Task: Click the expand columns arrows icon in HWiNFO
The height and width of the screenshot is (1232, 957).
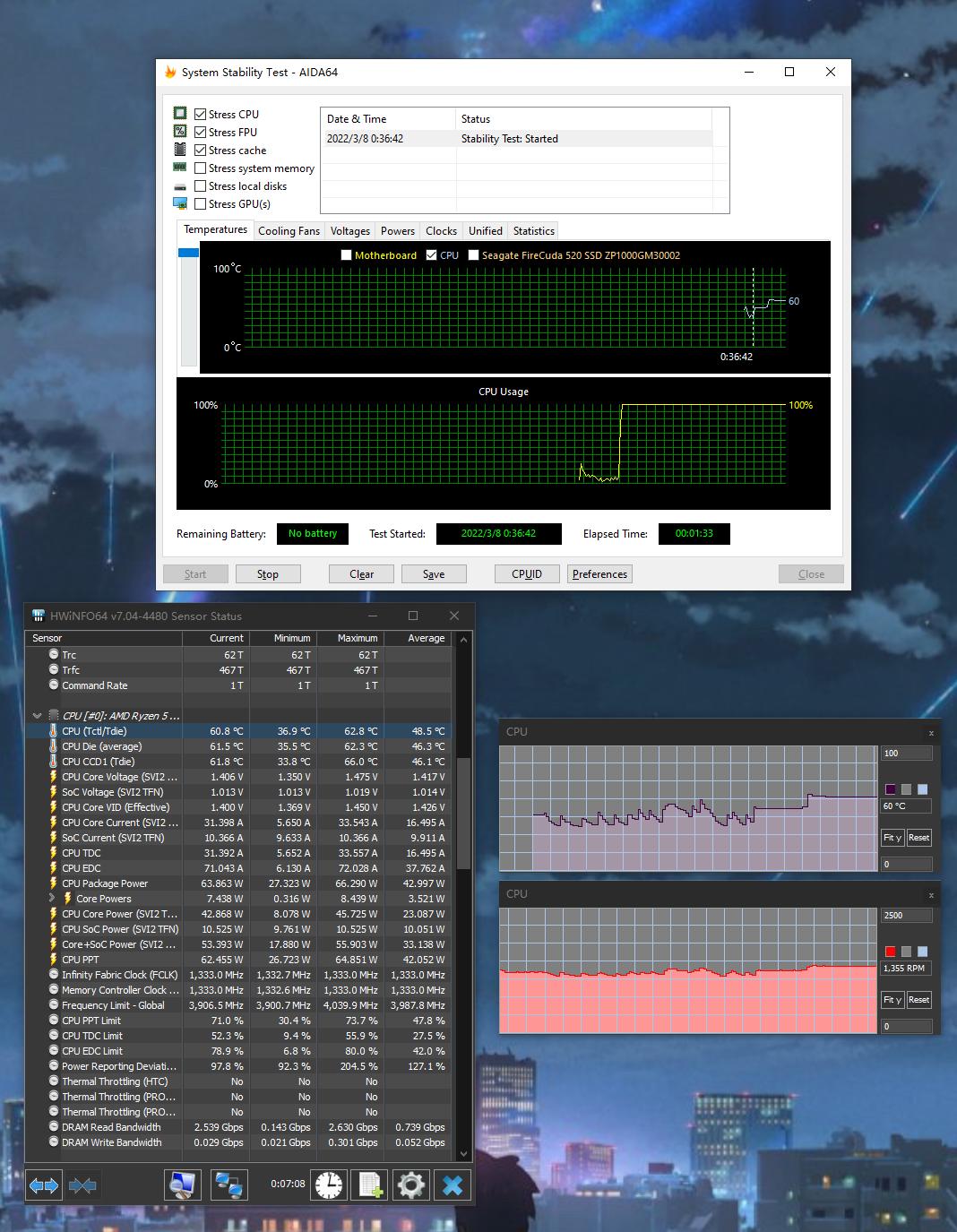Action: click(44, 1185)
